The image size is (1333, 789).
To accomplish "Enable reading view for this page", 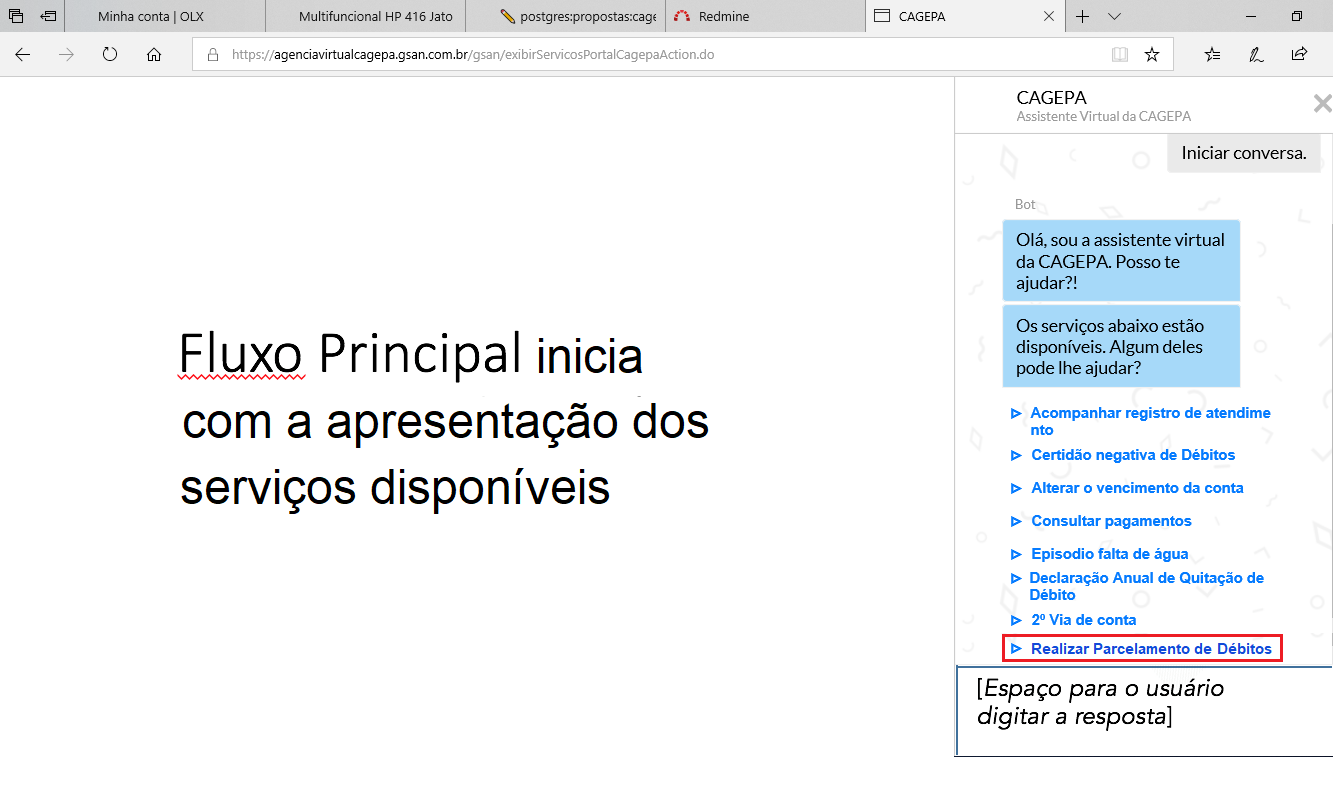I will (1120, 54).
